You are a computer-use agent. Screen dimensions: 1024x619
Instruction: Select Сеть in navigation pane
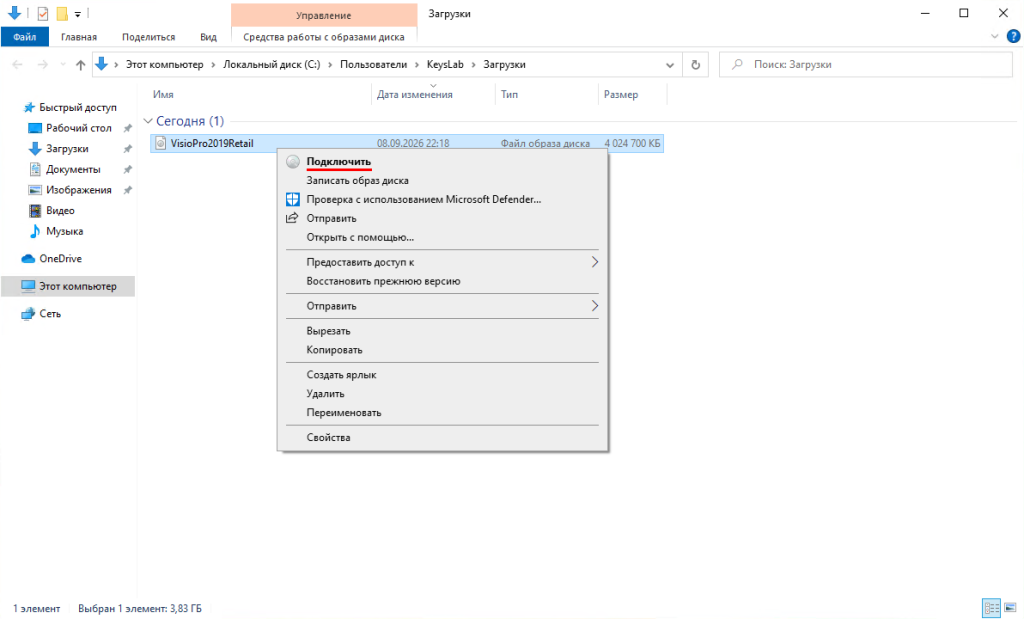(50, 313)
